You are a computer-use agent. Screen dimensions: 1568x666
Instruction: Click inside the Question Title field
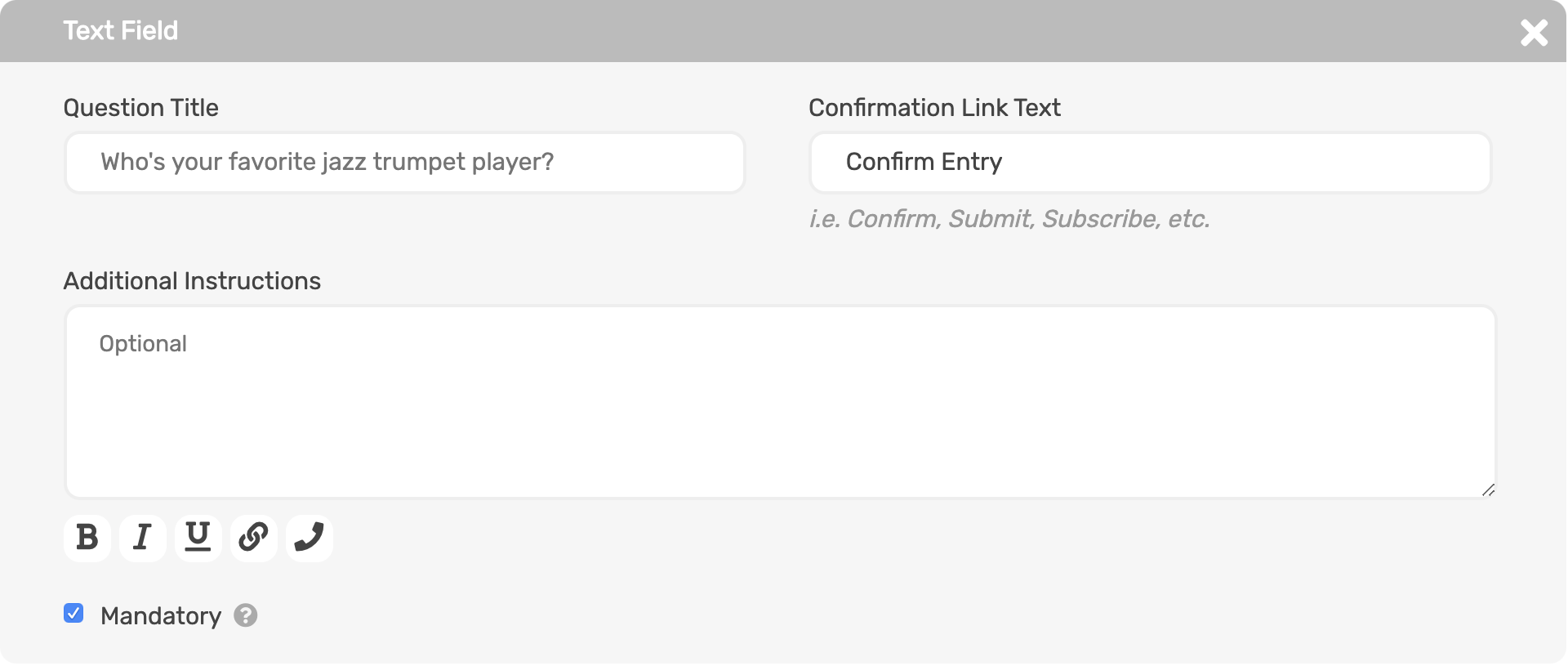(x=404, y=162)
